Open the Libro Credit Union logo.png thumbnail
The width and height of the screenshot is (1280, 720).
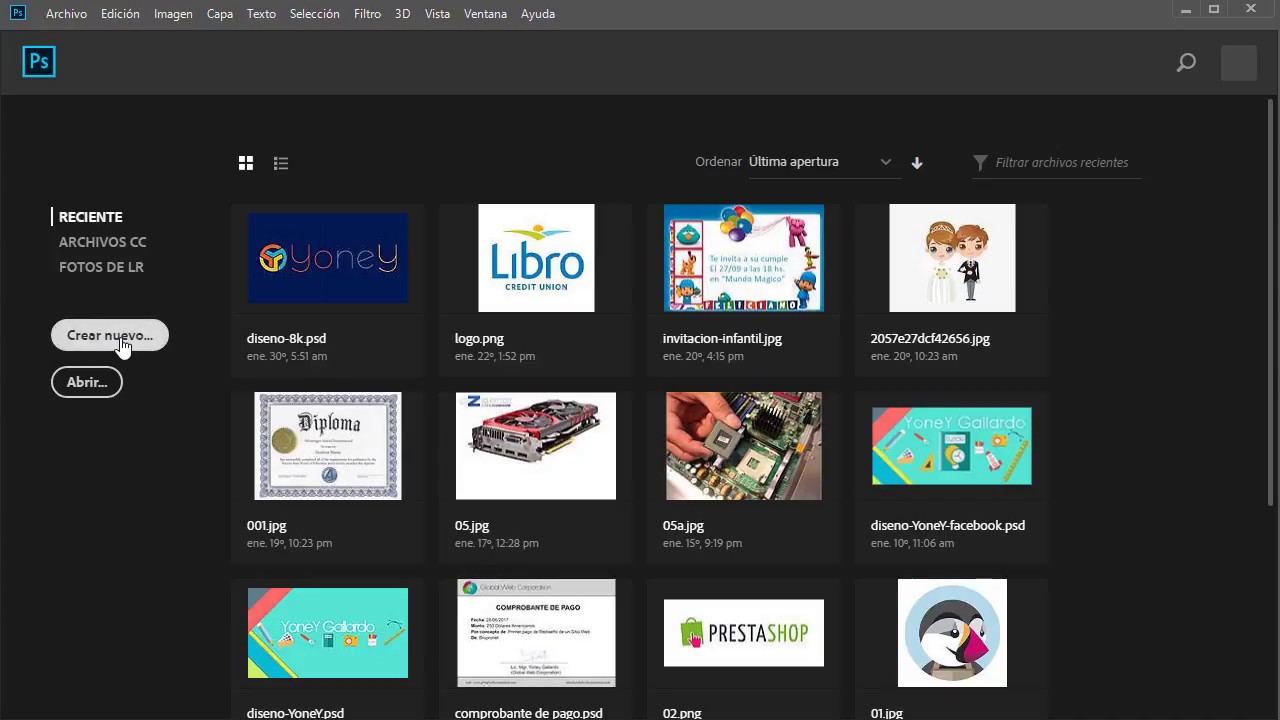(x=536, y=258)
